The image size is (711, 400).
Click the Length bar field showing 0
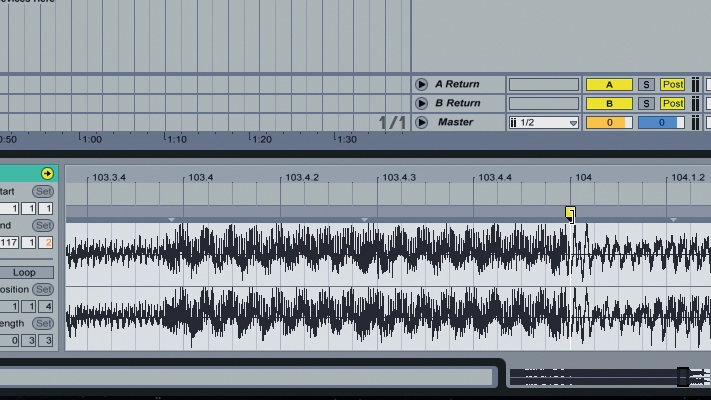coord(9,341)
